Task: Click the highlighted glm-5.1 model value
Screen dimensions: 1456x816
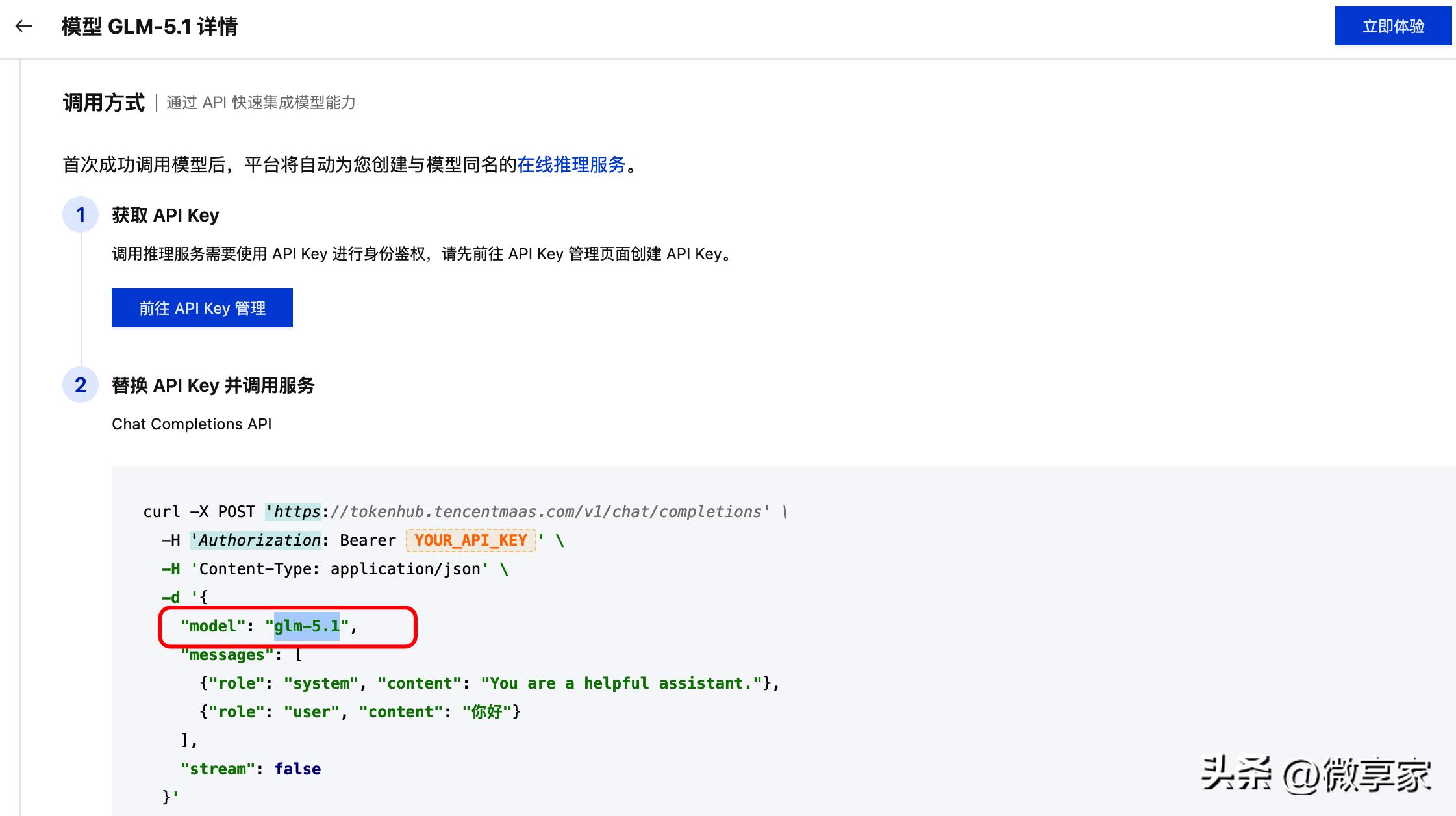Action: click(x=307, y=626)
